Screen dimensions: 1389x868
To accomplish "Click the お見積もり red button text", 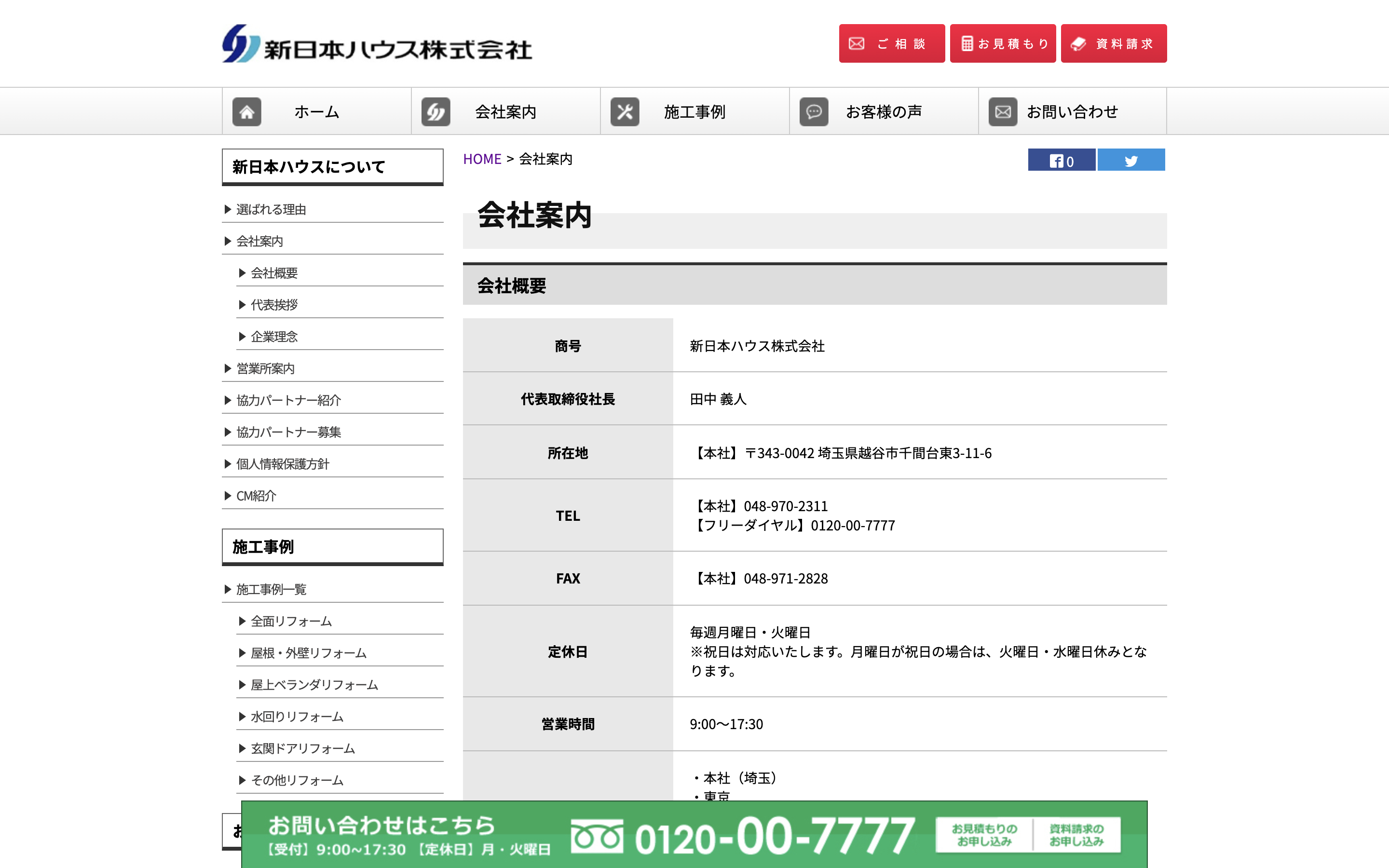I will (1013, 43).
